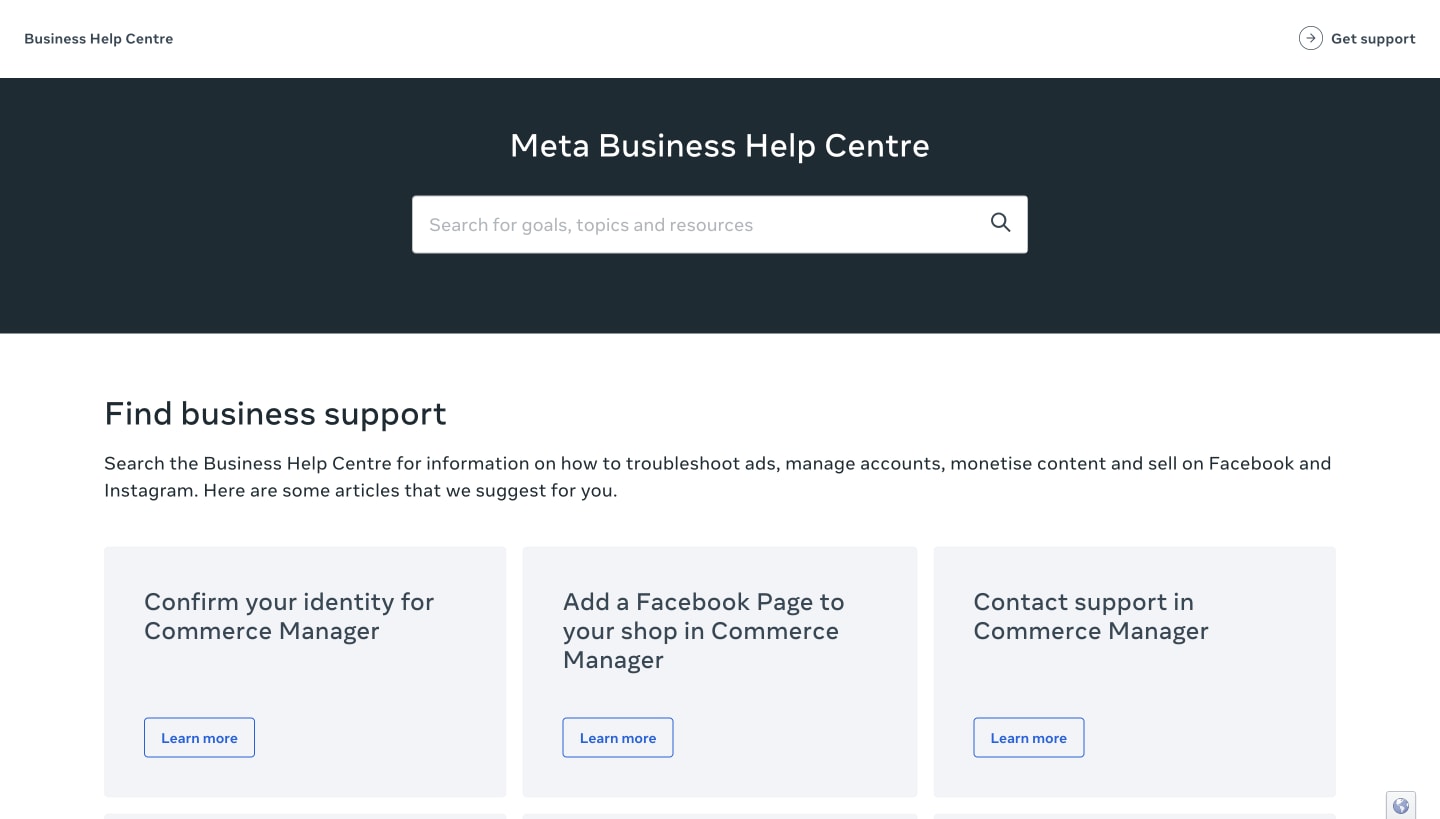Screen dimensions: 1440x819
Task: Click the Meta Business Help Centre title
Action: coord(719,146)
